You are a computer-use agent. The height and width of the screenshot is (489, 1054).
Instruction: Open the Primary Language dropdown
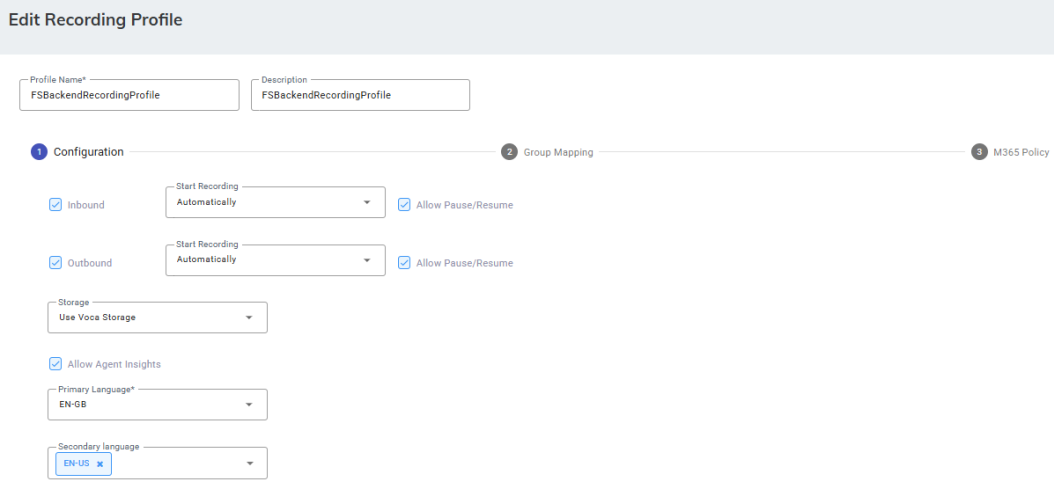click(x=157, y=405)
